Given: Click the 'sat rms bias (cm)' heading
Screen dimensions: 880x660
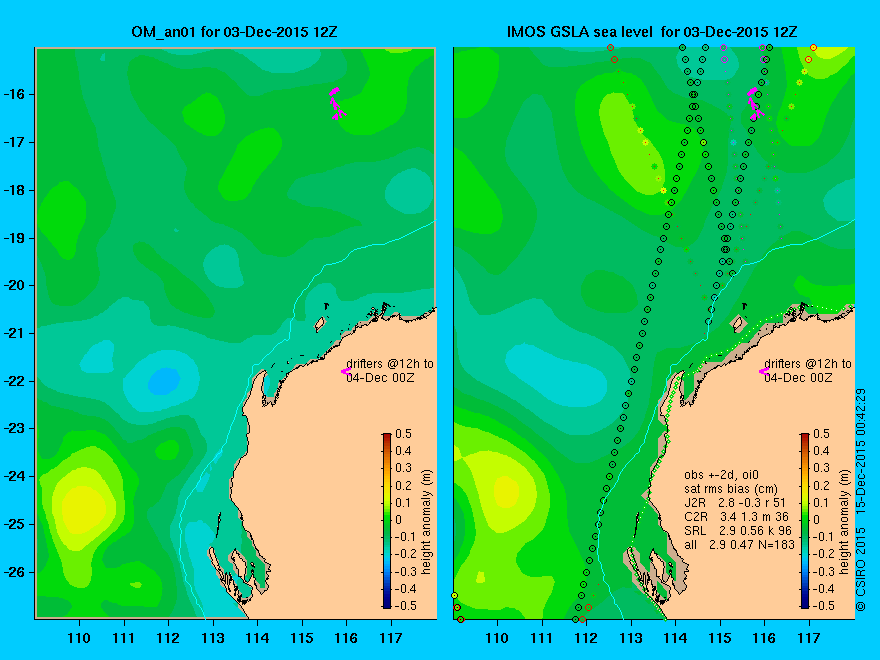Looking at the screenshot, I should [x=731, y=489].
